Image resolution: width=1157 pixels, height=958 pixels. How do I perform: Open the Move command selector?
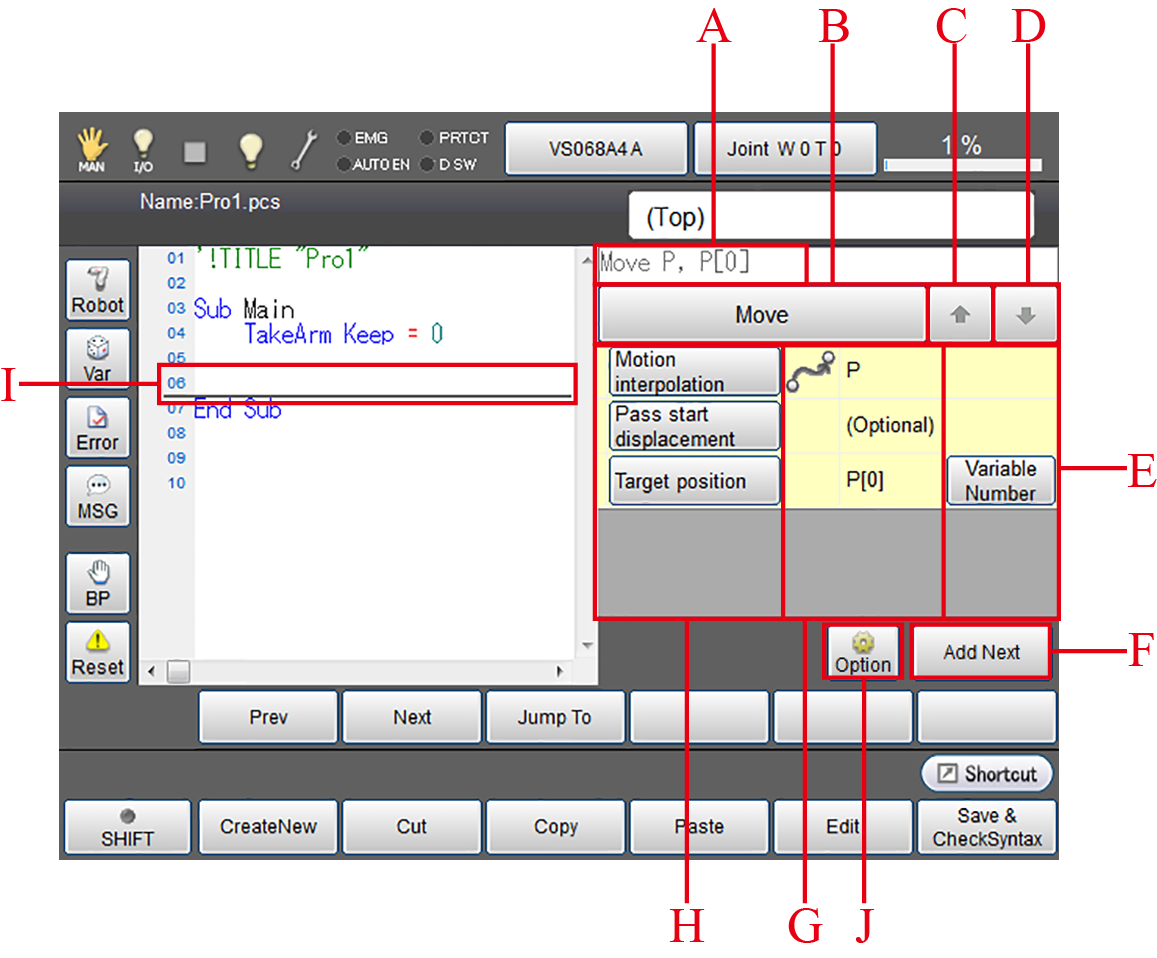click(x=762, y=315)
